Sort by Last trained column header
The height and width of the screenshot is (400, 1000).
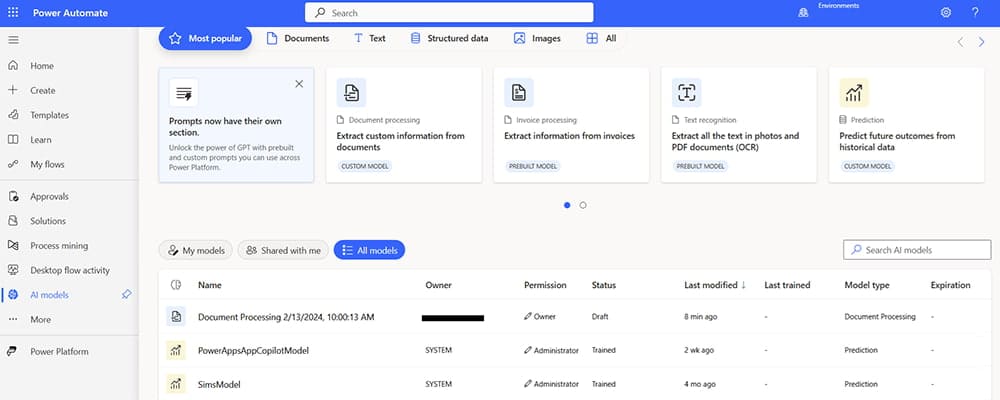point(788,285)
